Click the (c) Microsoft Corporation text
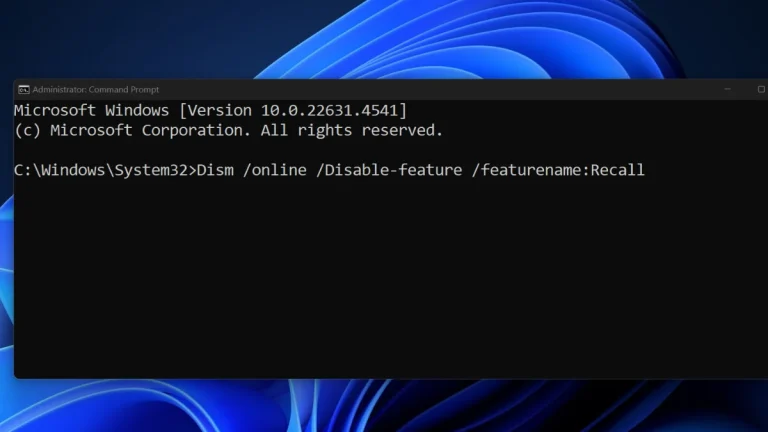 tap(132, 130)
